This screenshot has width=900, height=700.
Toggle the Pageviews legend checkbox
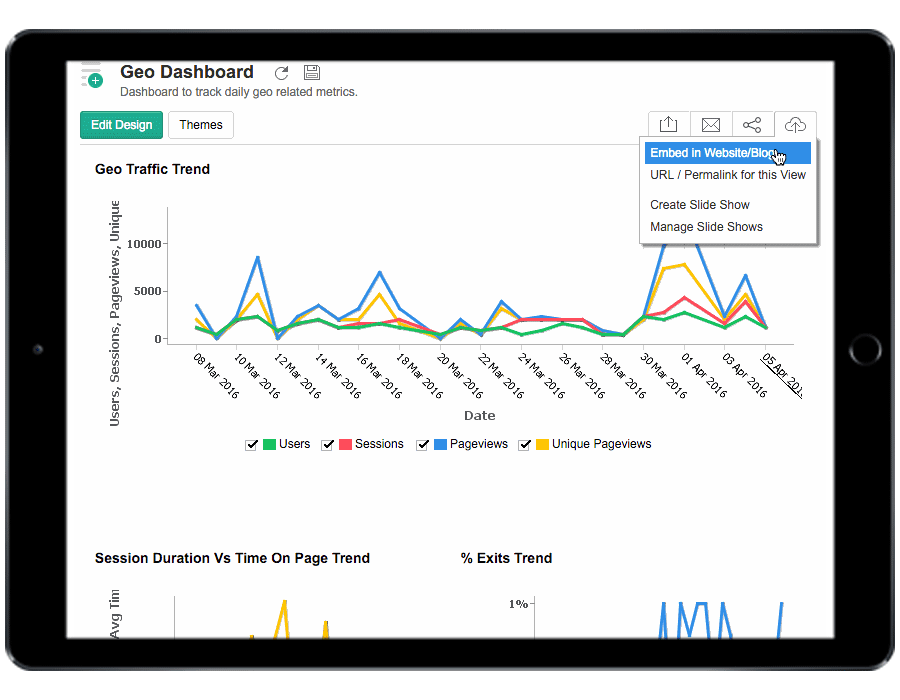click(422, 445)
